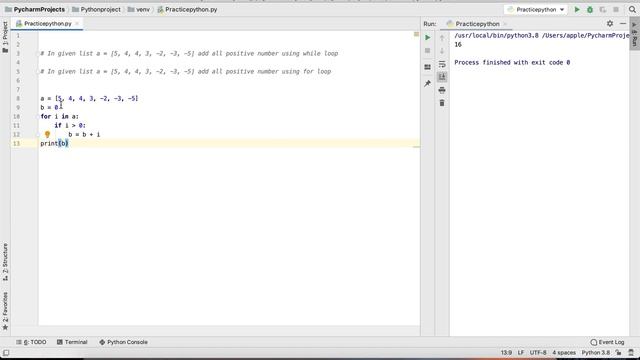
Task: Close the Practicepython.py editor tab
Action: click(77, 24)
